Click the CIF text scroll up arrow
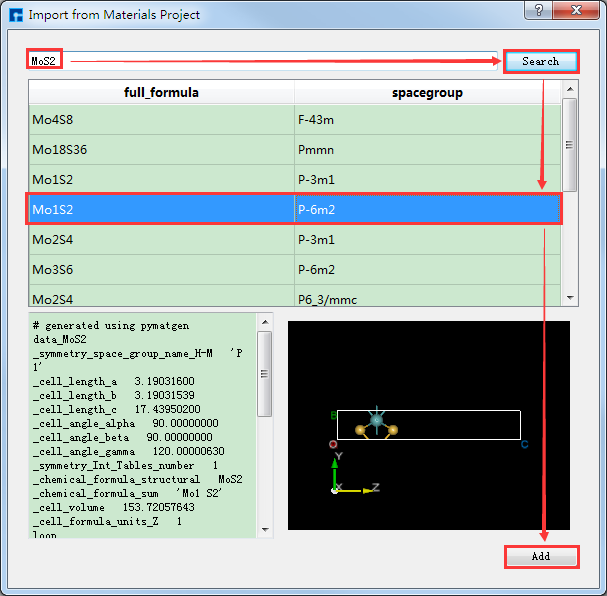Image resolution: width=607 pixels, height=596 pixels. [x=264, y=322]
